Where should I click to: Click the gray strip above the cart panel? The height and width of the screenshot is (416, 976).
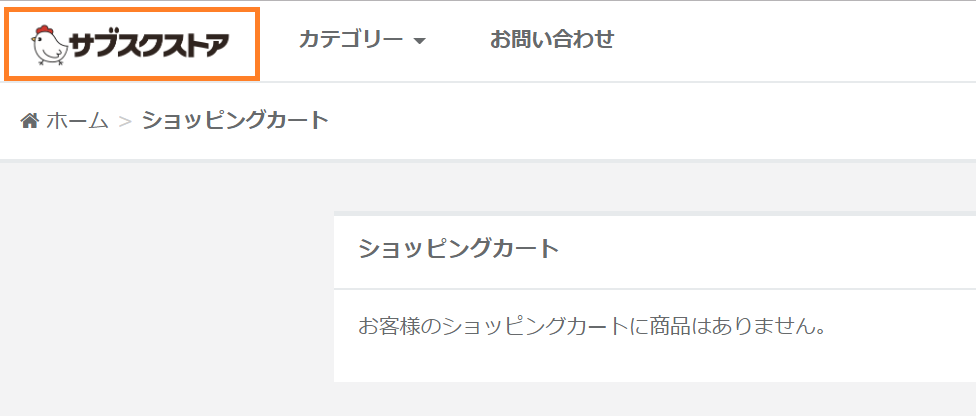tap(650, 188)
